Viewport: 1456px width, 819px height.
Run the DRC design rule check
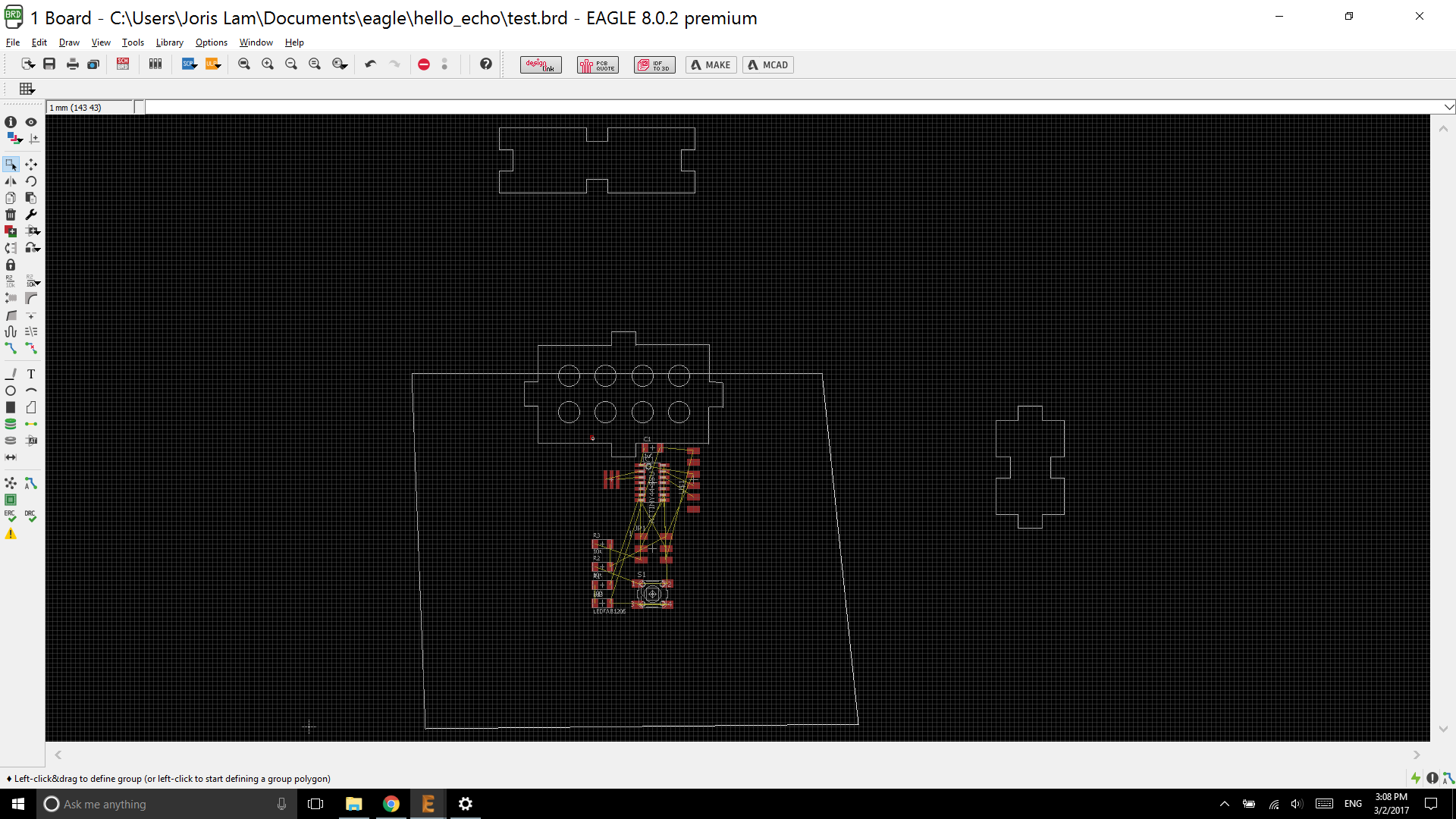coord(30,516)
